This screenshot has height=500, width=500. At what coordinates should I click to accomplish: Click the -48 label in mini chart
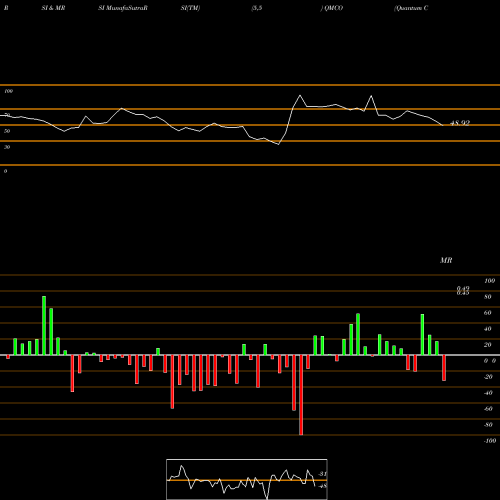coord(322,486)
